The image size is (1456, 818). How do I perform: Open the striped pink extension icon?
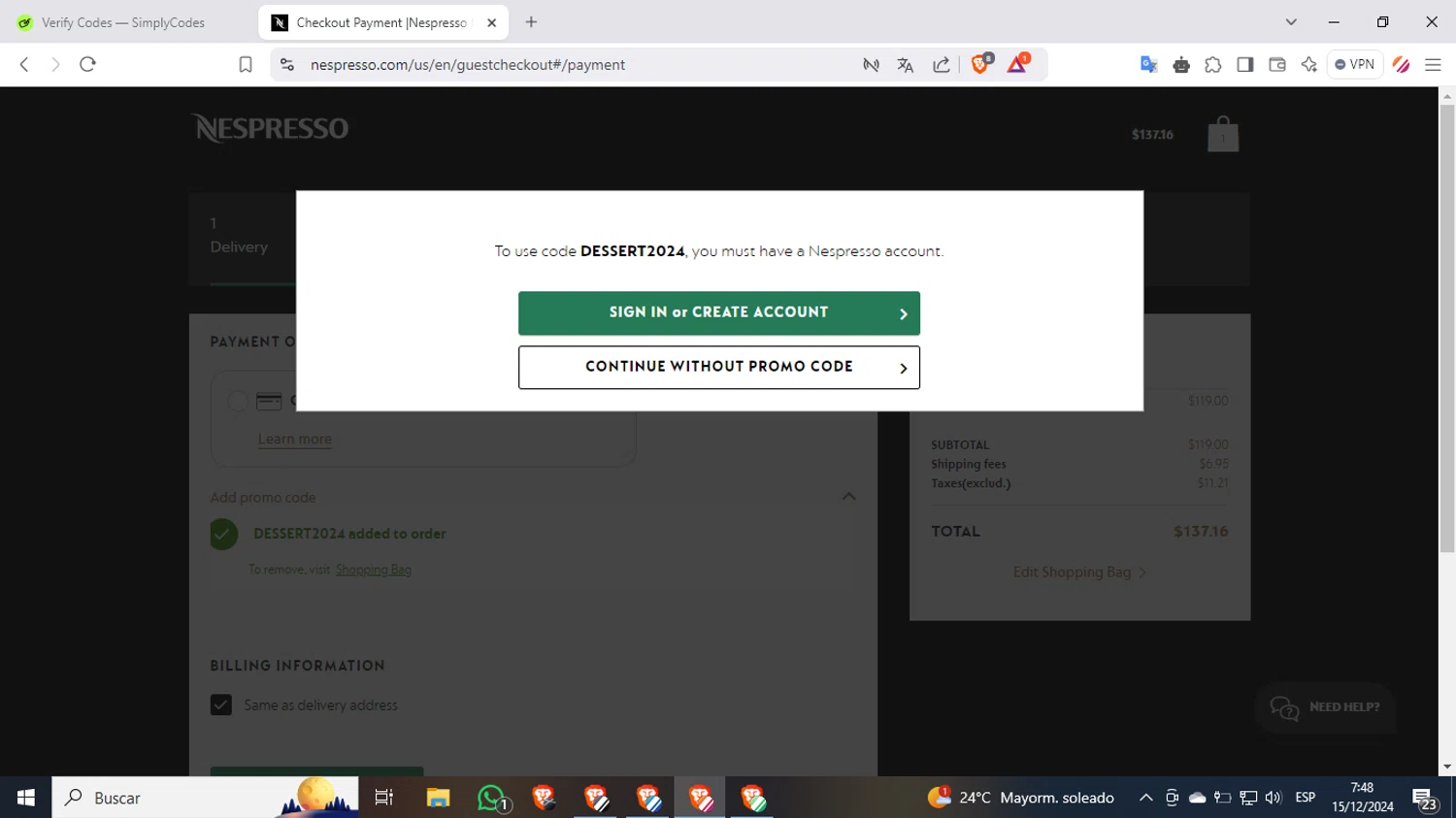click(1401, 65)
